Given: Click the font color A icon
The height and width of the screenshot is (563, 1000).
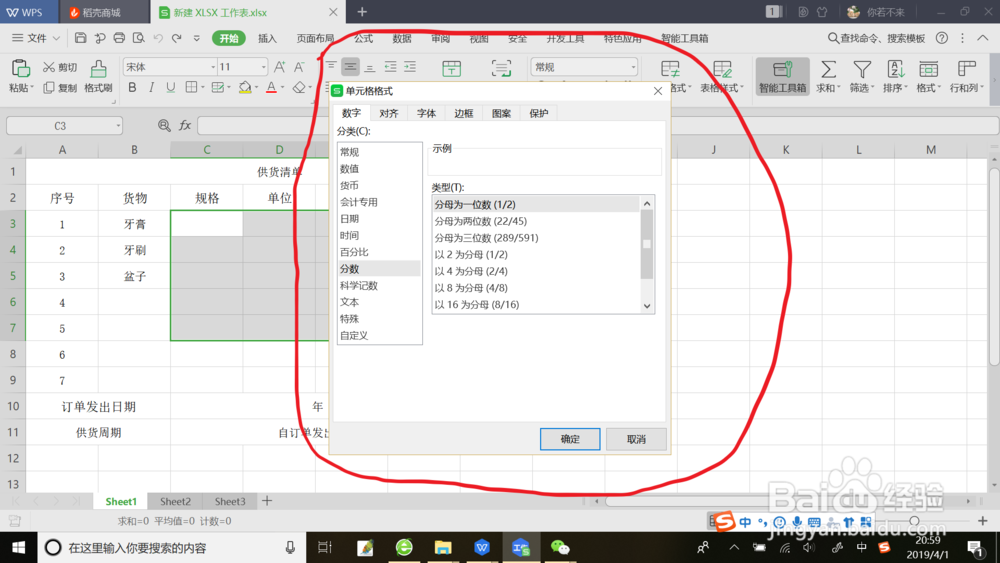Looking at the screenshot, I should pos(271,87).
